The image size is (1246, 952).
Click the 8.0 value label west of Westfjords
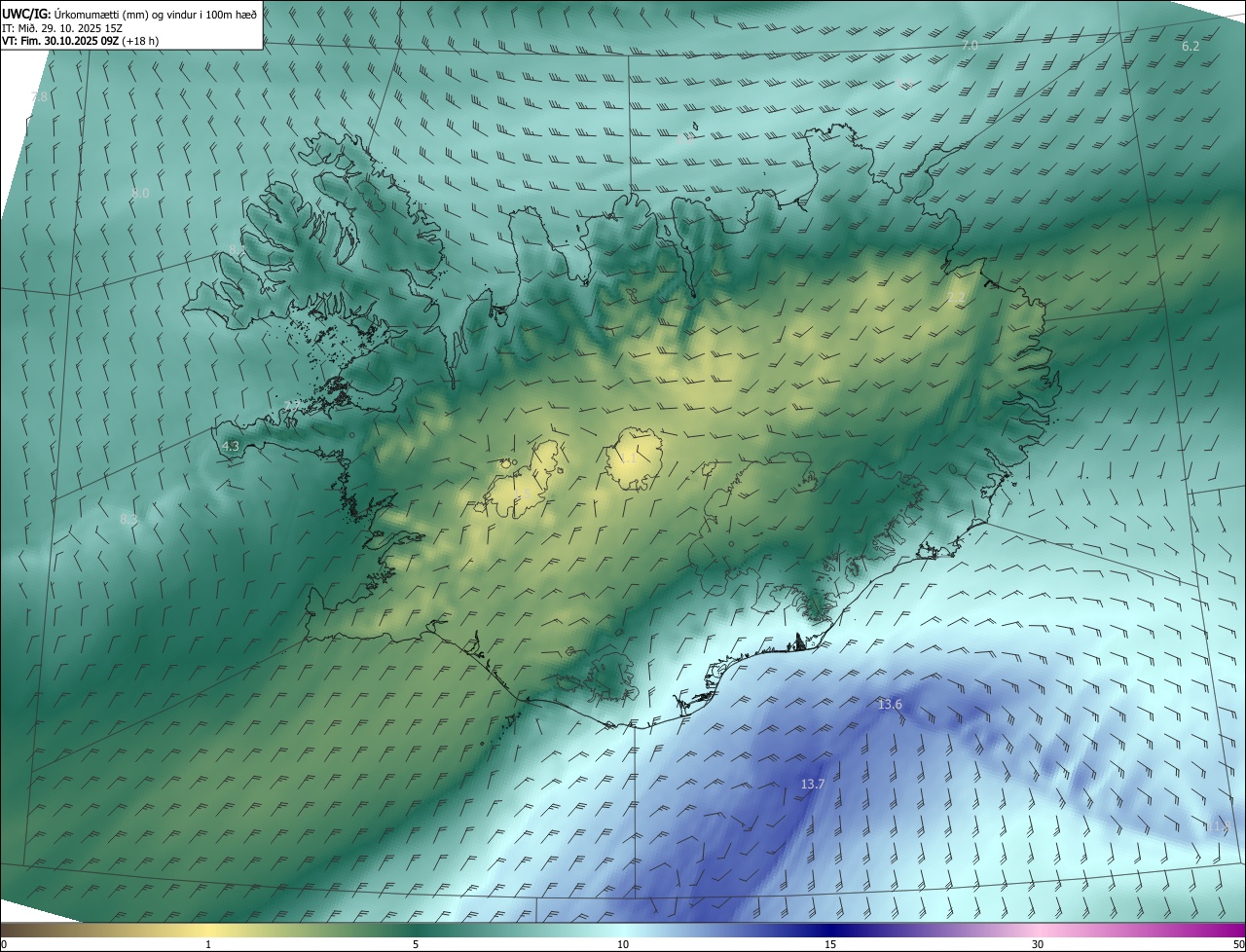point(140,194)
